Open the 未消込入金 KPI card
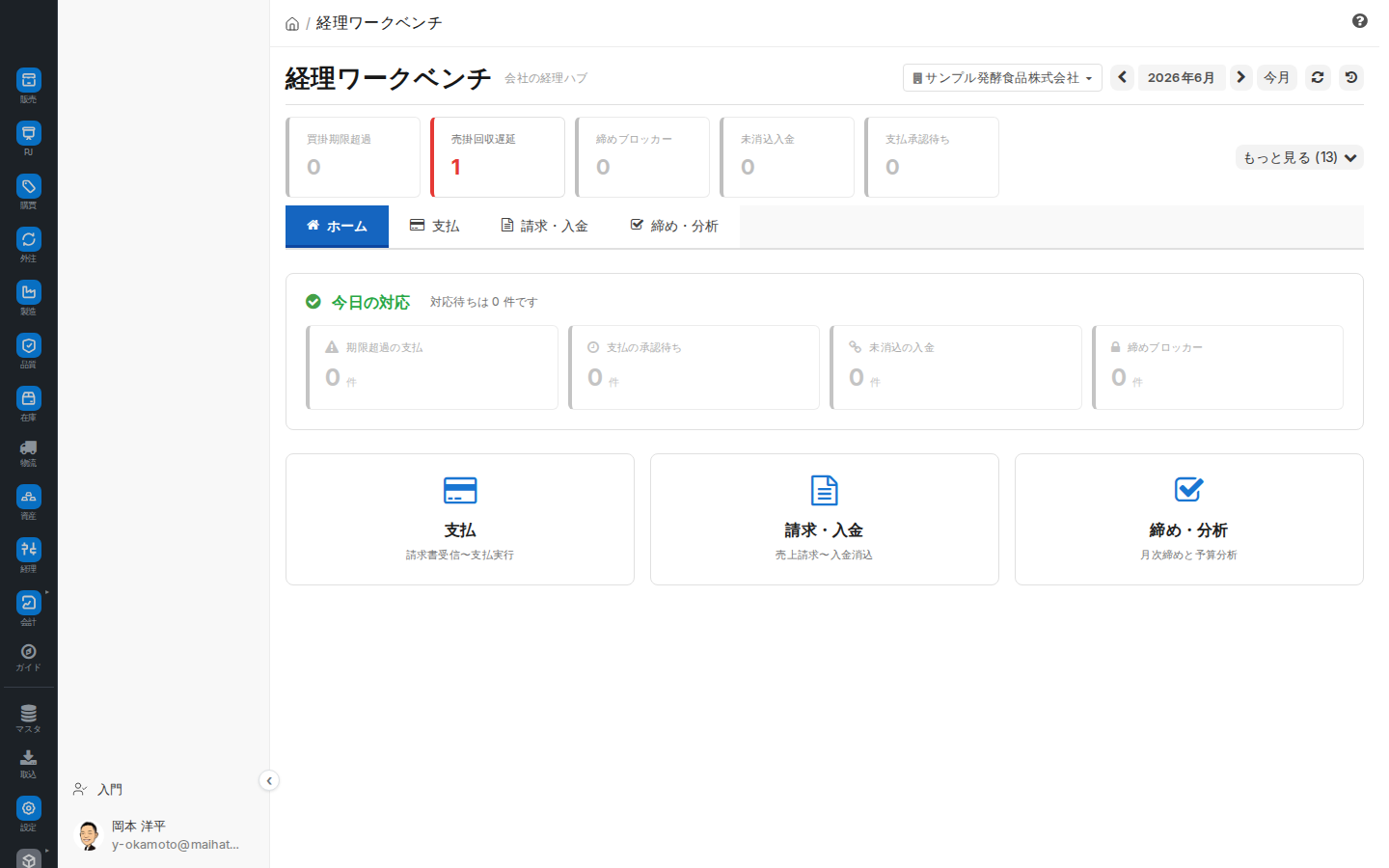The width and height of the screenshot is (1389, 868). click(x=787, y=157)
